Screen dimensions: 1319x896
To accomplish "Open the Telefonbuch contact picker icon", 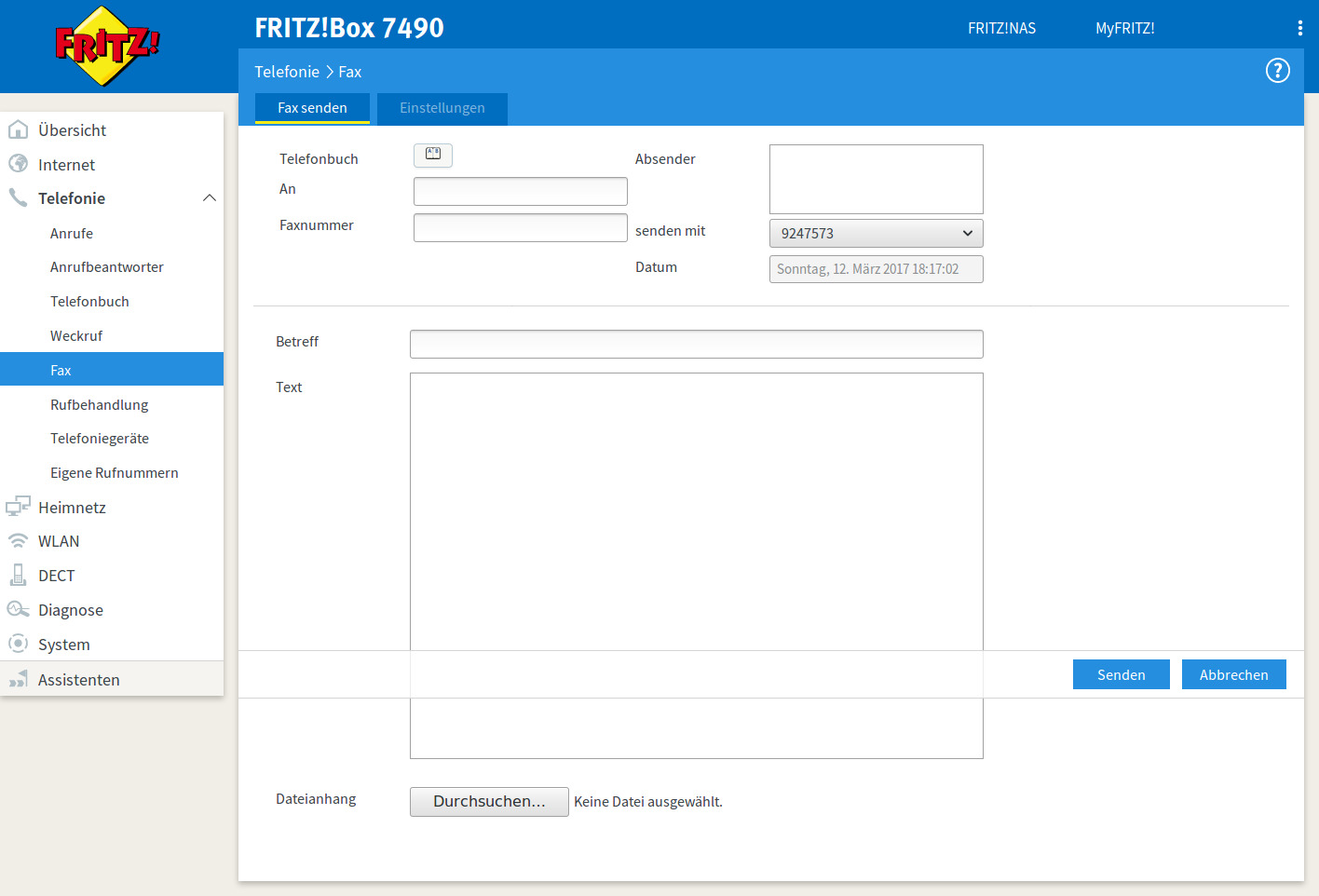I will point(433,155).
